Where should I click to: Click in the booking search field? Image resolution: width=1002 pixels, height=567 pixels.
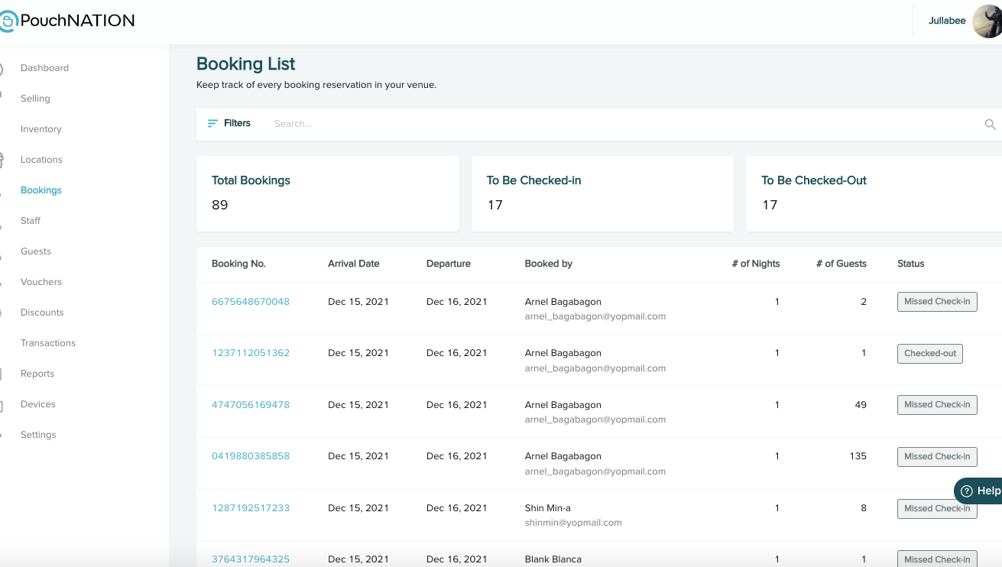(x=620, y=124)
